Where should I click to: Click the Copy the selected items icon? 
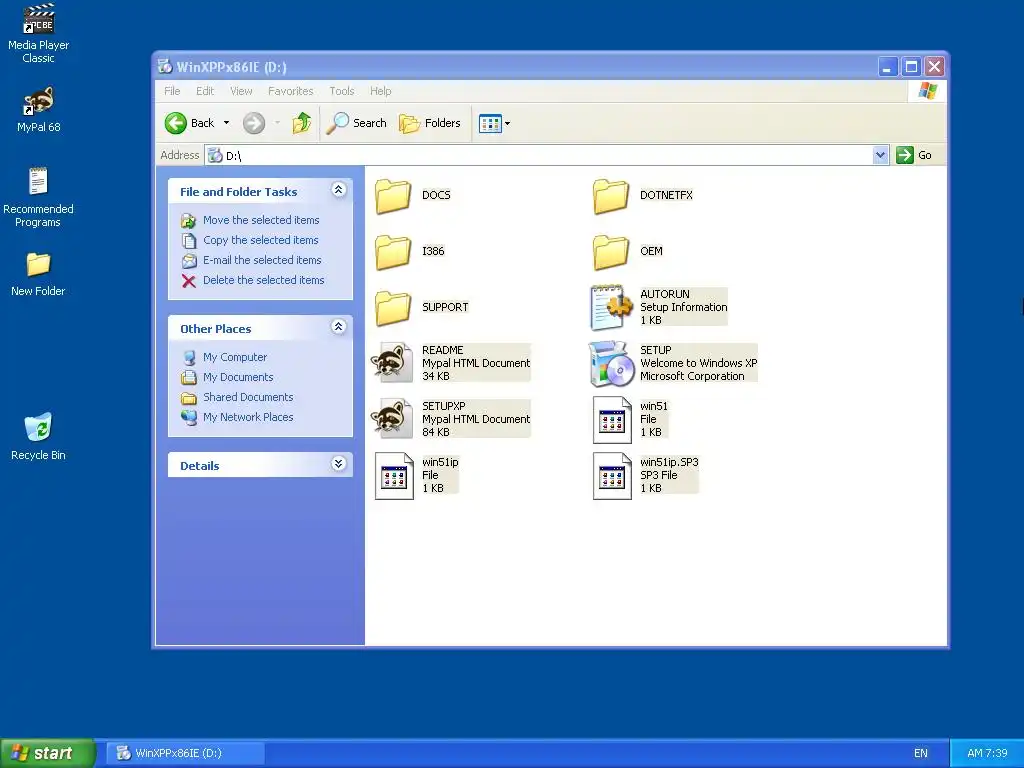(x=189, y=240)
